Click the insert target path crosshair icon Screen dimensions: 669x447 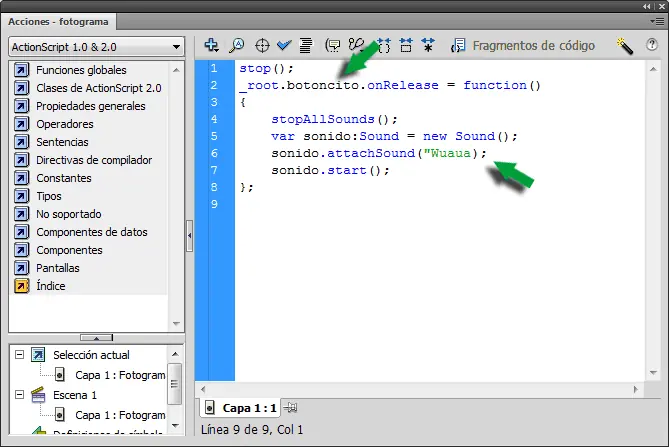click(x=262, y=45)
